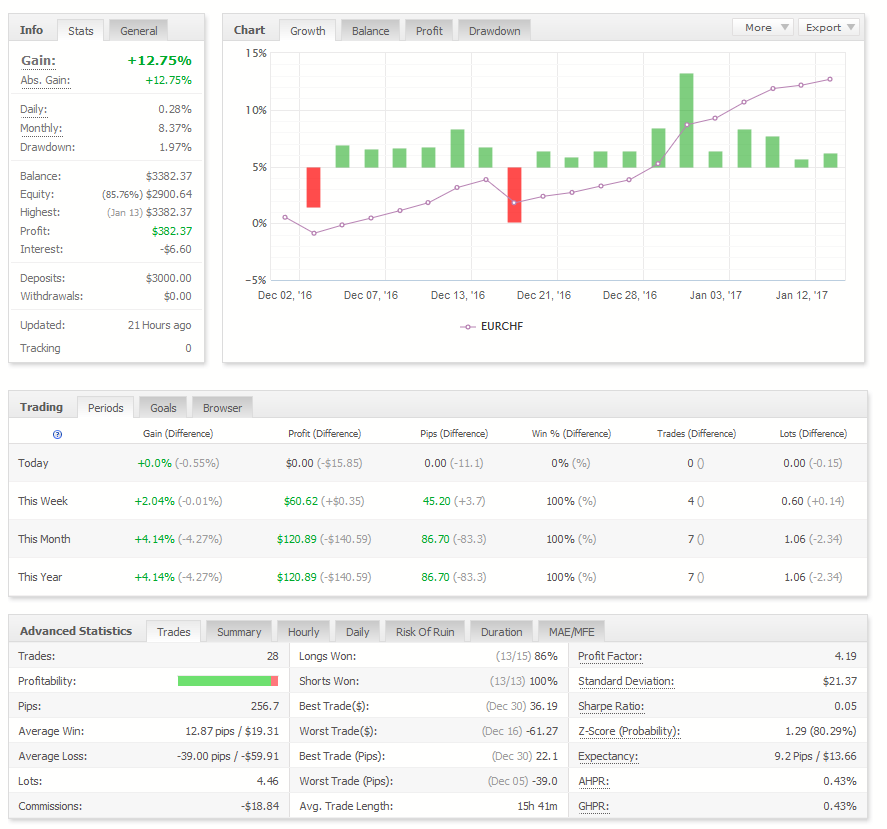Click the This Year row label
This screenshot has width=887, height=829.
point(40,577)
